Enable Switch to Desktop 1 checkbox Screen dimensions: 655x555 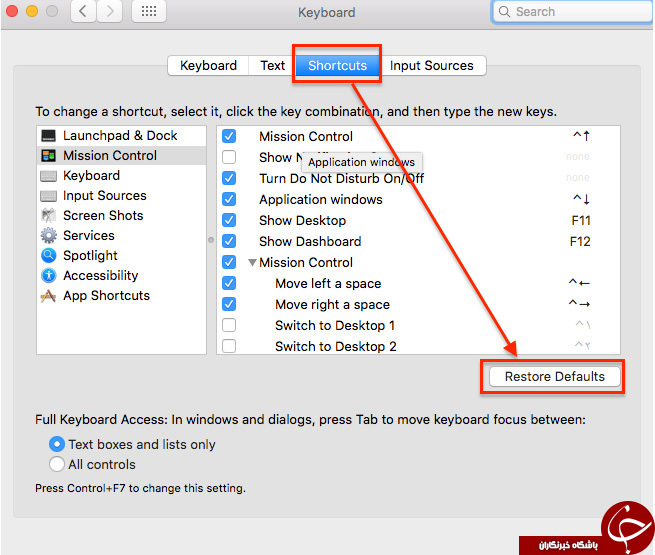click(x=229, y=325)
